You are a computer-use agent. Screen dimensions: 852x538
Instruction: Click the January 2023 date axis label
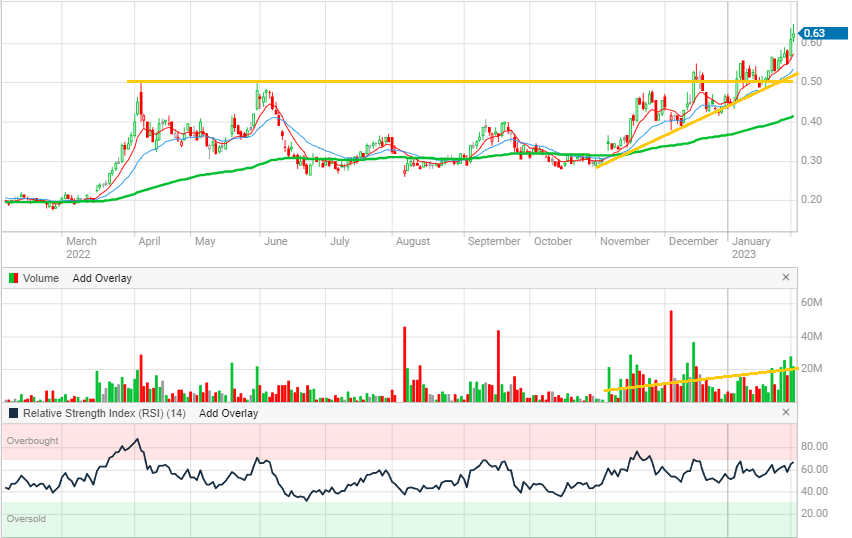click(x=750, y=247)
